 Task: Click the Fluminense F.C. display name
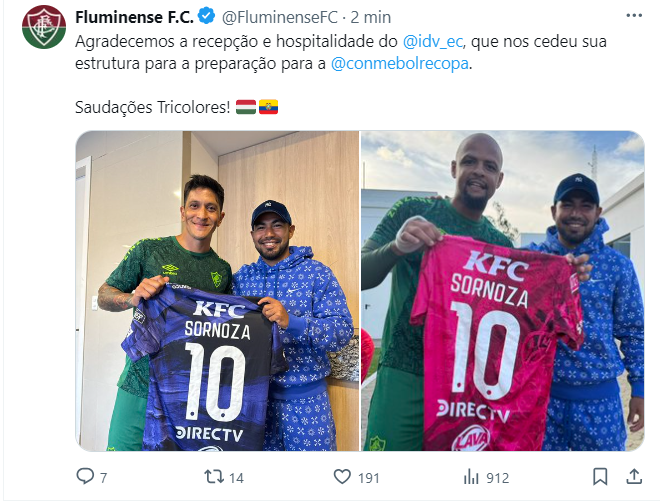point(134,17)
